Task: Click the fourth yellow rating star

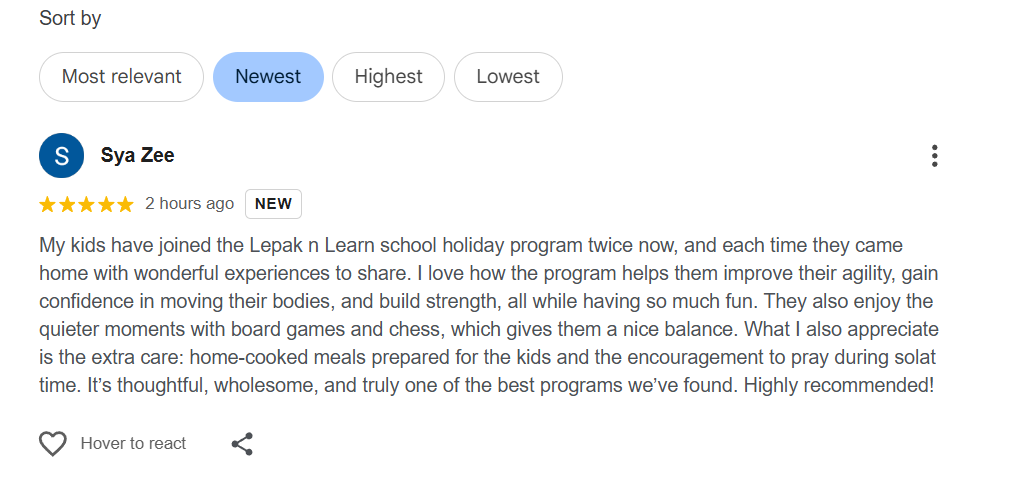Action: [x=105, y=204]
